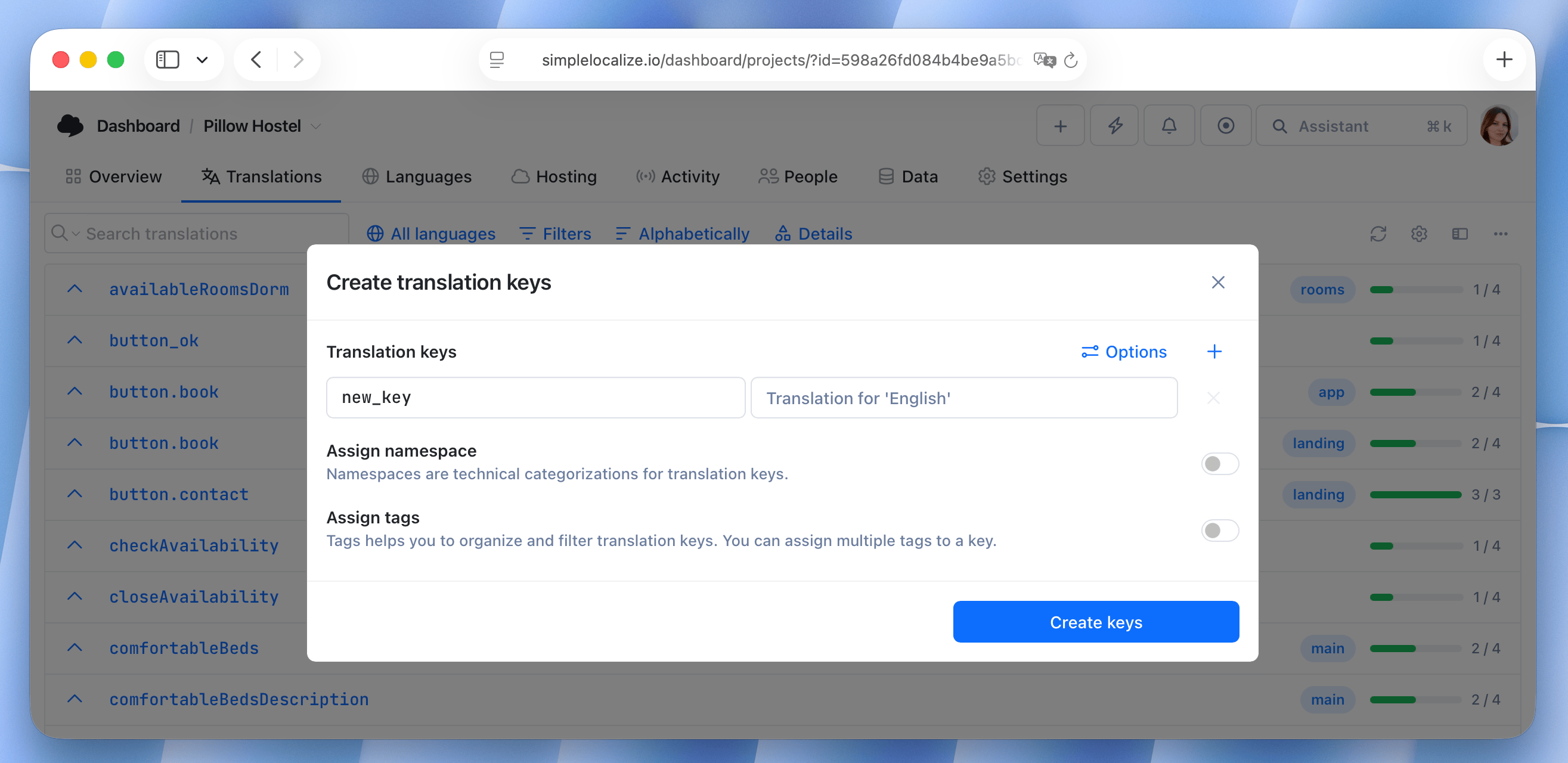Image resolution: width=1568 pixels, height=763 pixels.
Task: Open editor settings gear icon
Action: 1419,234
